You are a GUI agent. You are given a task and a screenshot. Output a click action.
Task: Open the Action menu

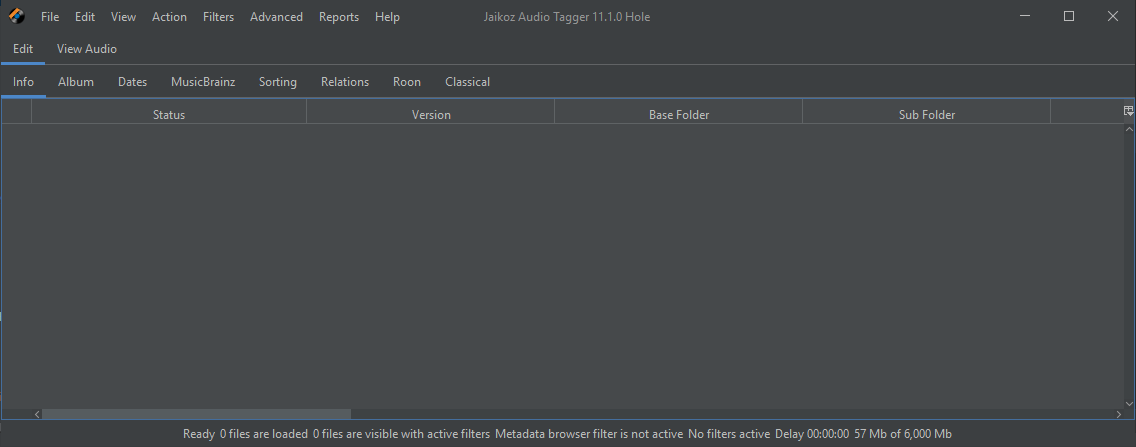pyautogui.click(x=169, y=17)
